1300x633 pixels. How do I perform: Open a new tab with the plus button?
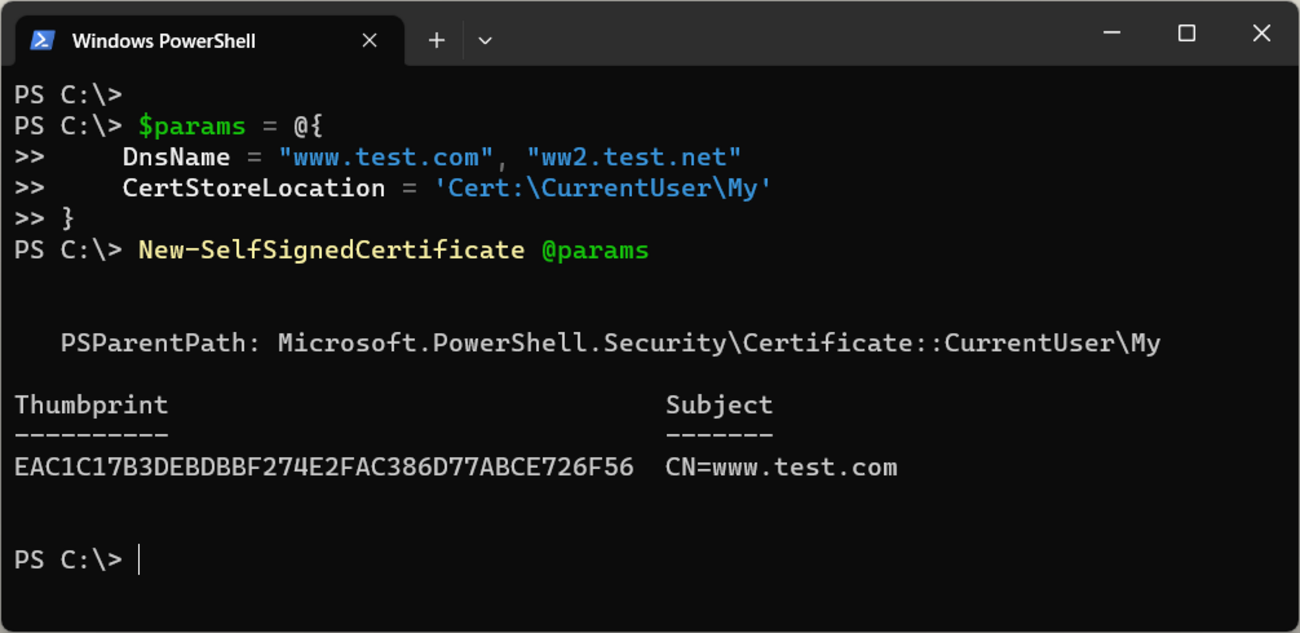pos(436,40)
